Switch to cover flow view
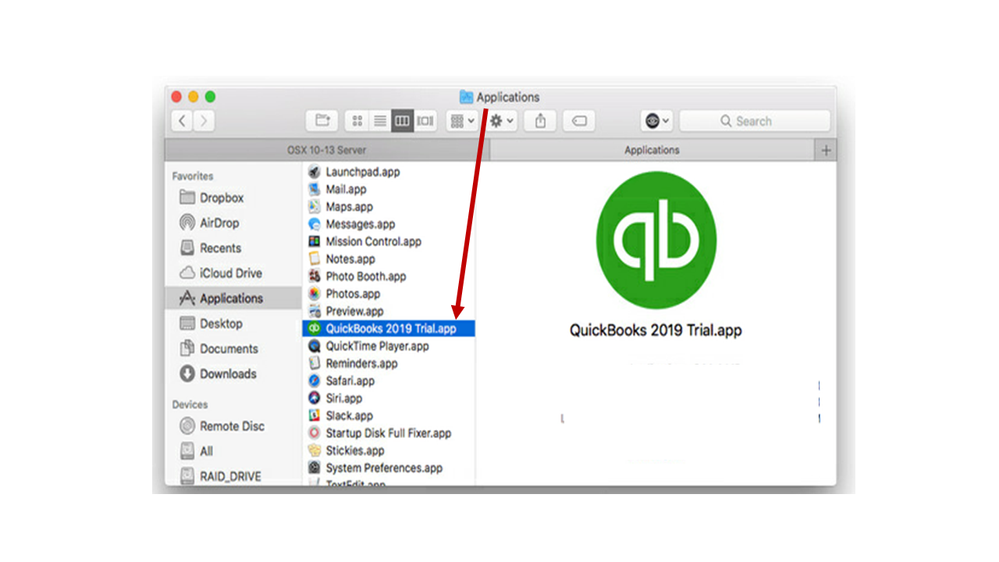 coord(425,120)
